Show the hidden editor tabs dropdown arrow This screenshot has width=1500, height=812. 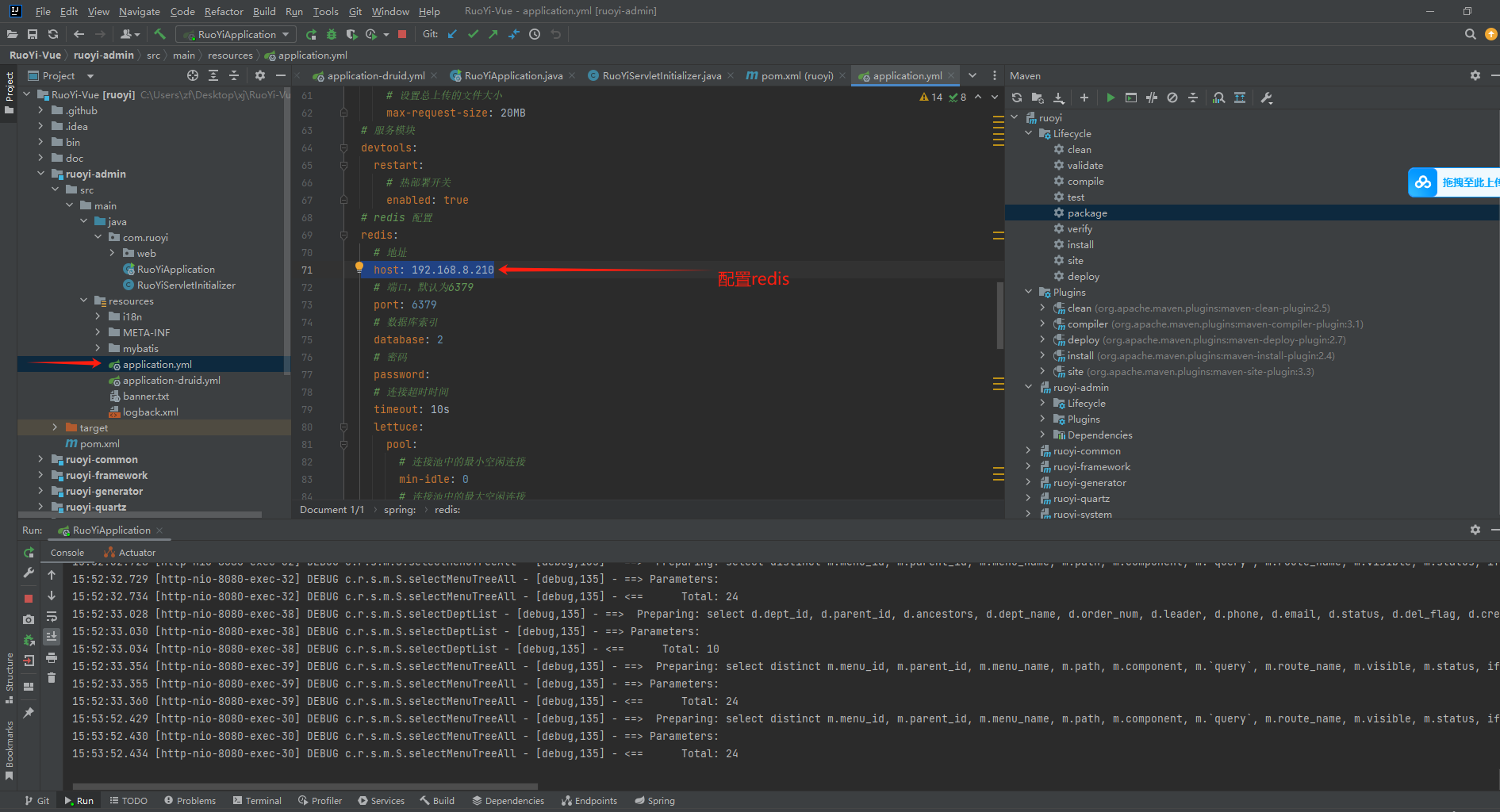coord(973,75)
